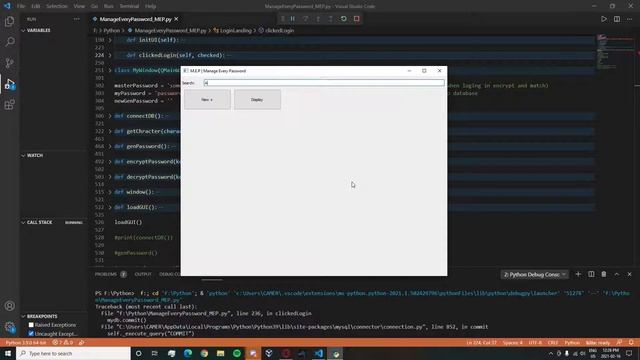The image size is (640, 360).
Task: Close the terminal panel
Action: point(629,274)
